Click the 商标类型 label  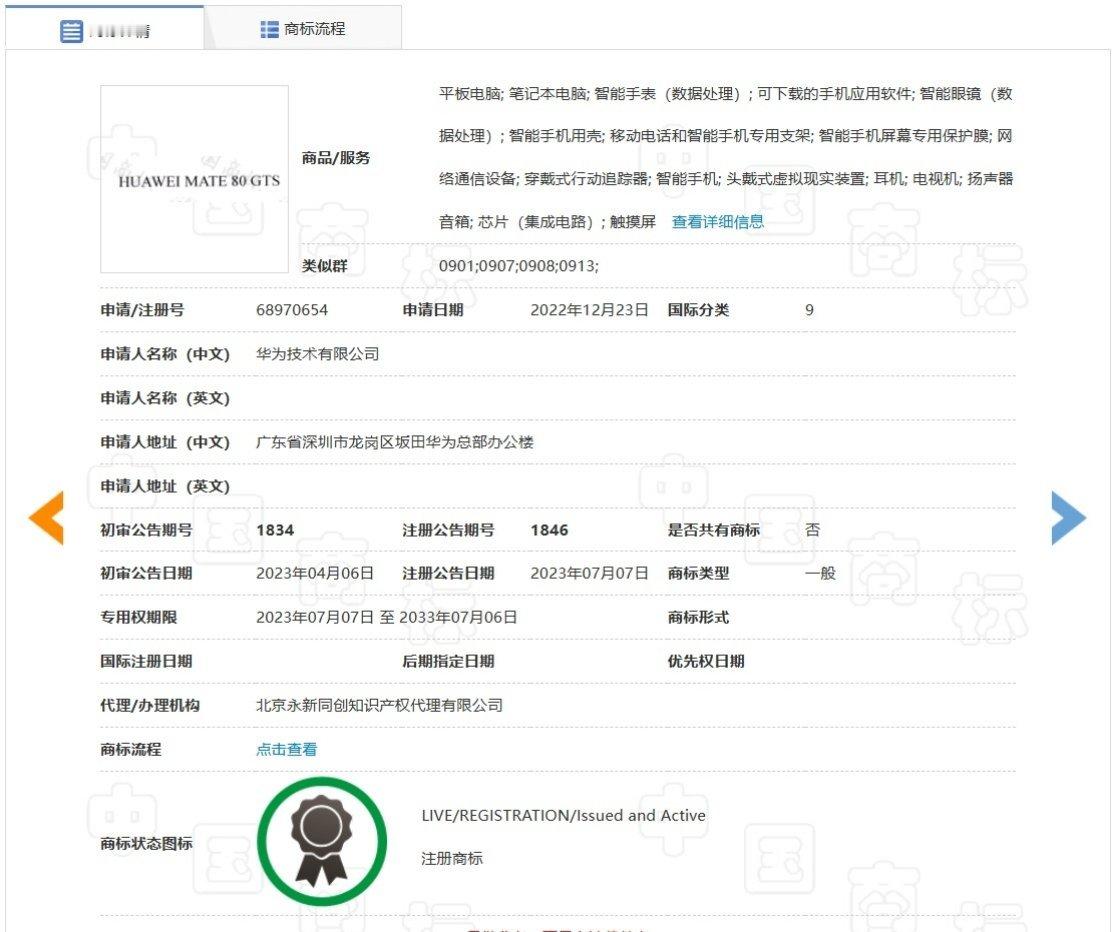[x=698, y=574]
